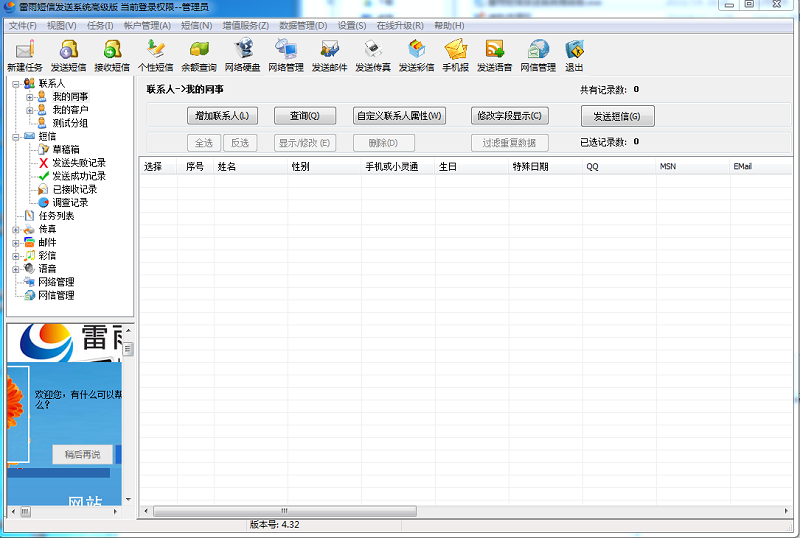The image size is (800, 538).
Task: Expand the 我的客户 tree node
Action: [30, 110]
